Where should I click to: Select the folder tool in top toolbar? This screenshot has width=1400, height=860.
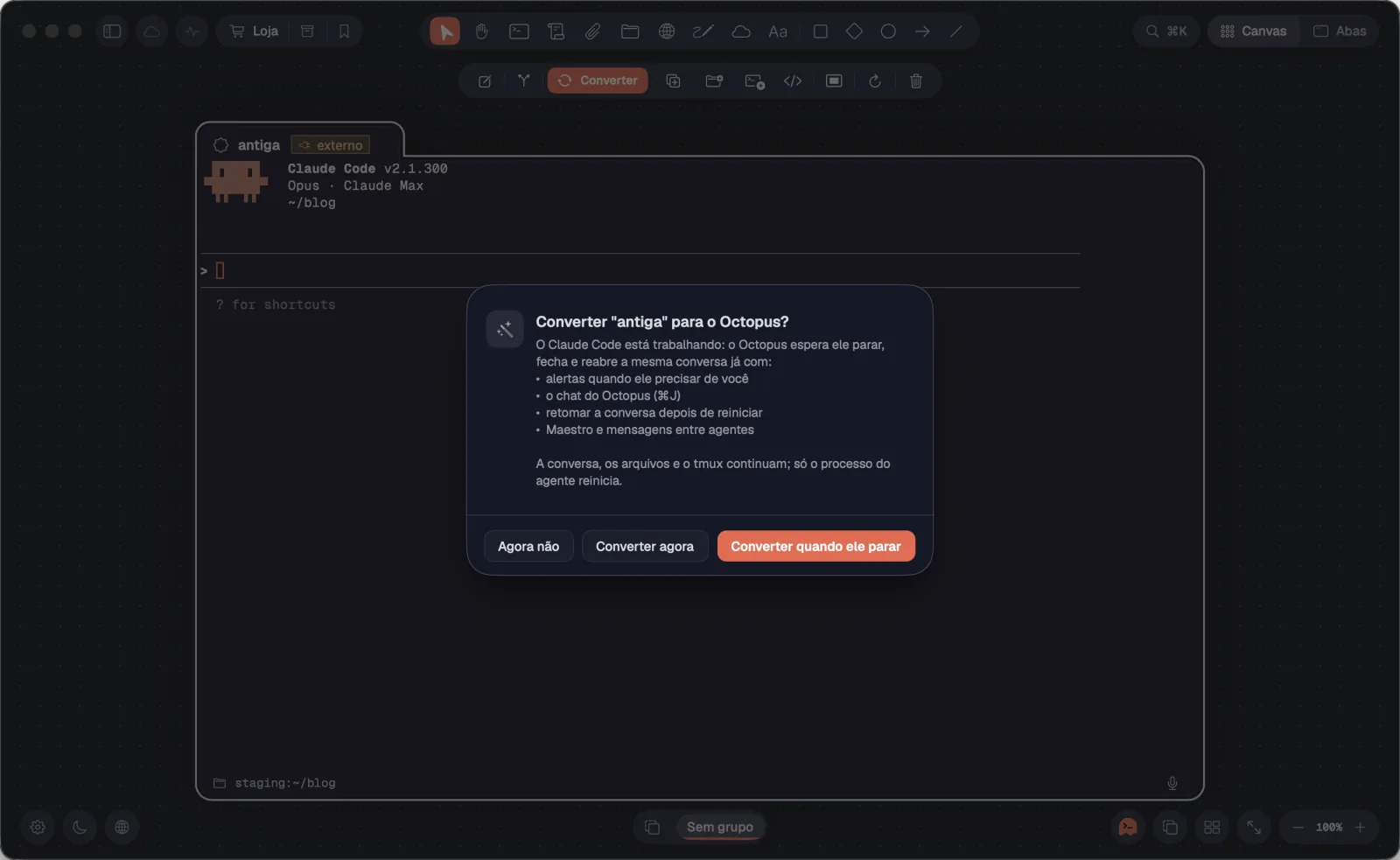tap(630, 31)
